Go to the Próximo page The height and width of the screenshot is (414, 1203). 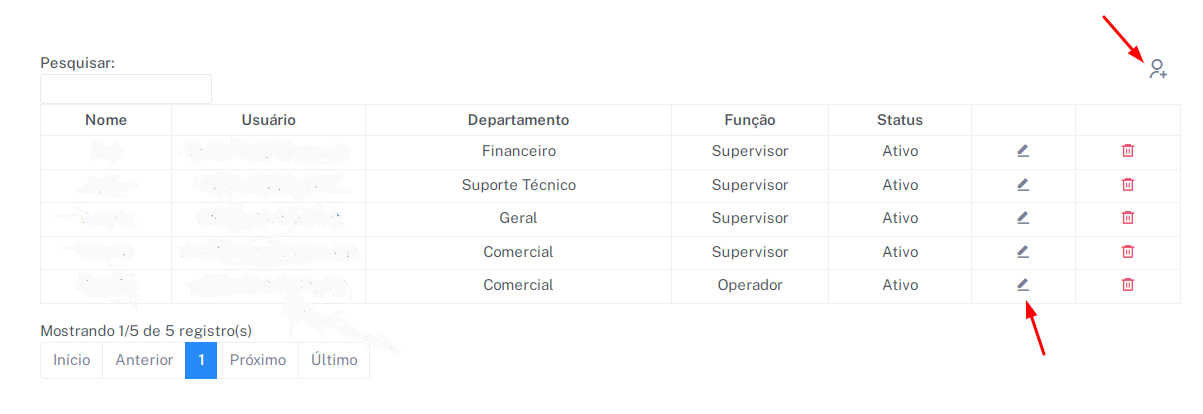tap(258, 360)
